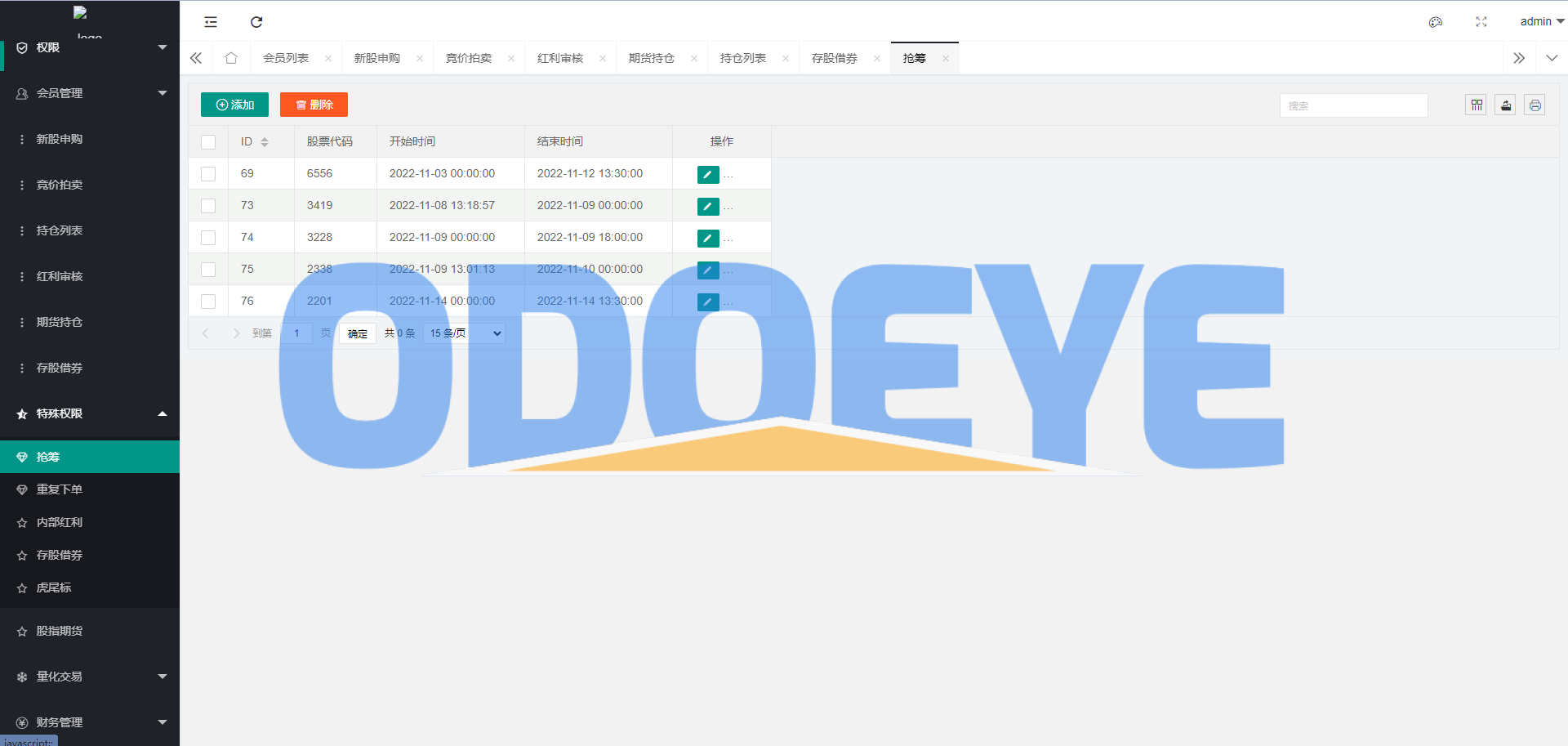
Task: Switch to the 持仓列表 tab
Action: pyautogui.click(x=743, y=58)
